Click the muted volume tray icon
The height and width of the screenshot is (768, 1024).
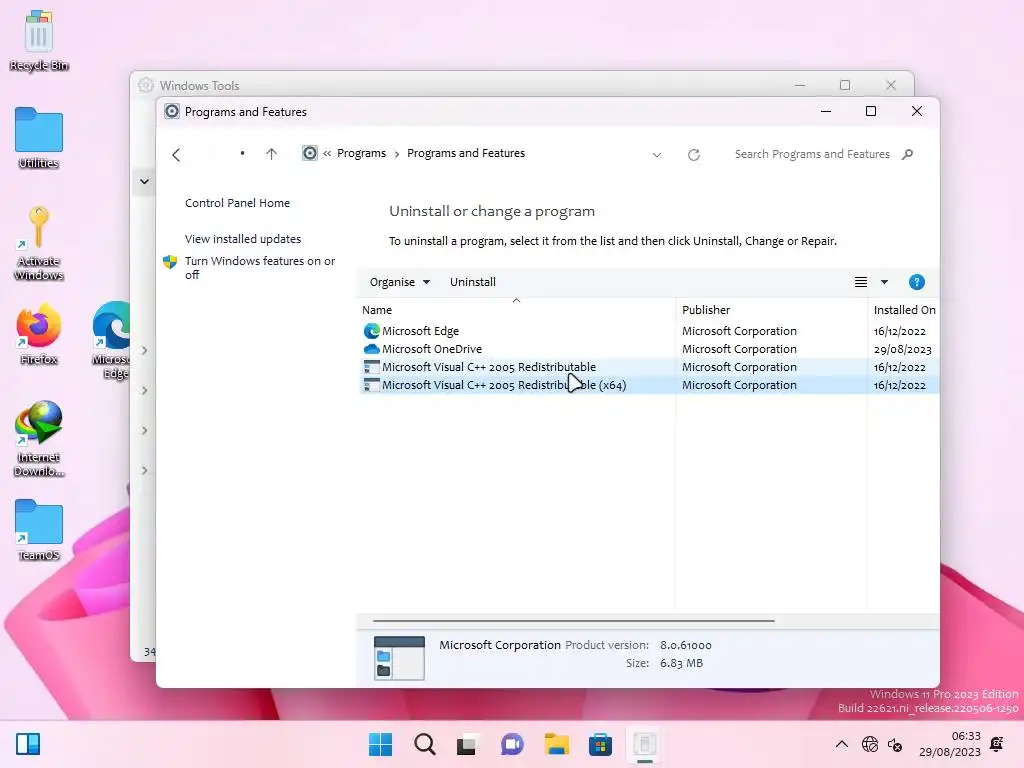tap(895, 744)
